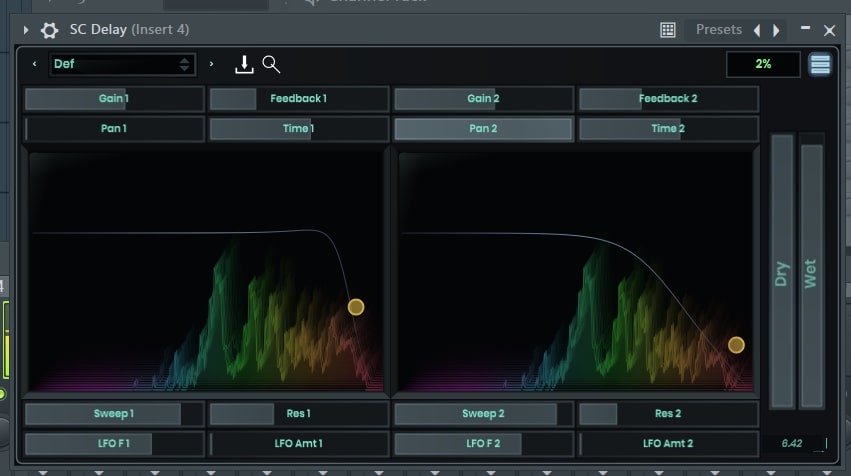Click the Time 1 slider
The width and height of the screenshot is (851, 476).
[x=299, y=129]
